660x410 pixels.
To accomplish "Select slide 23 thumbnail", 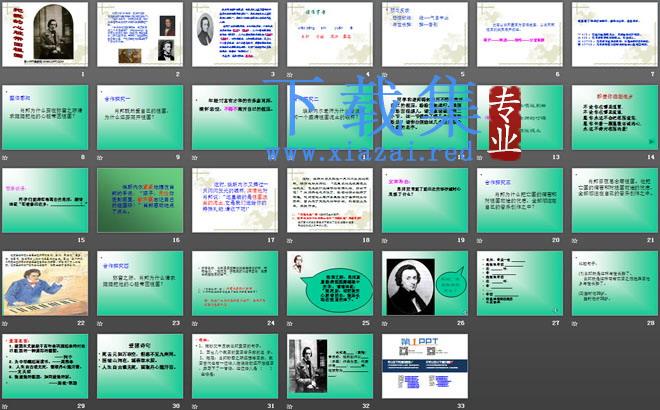I will 140,283.
